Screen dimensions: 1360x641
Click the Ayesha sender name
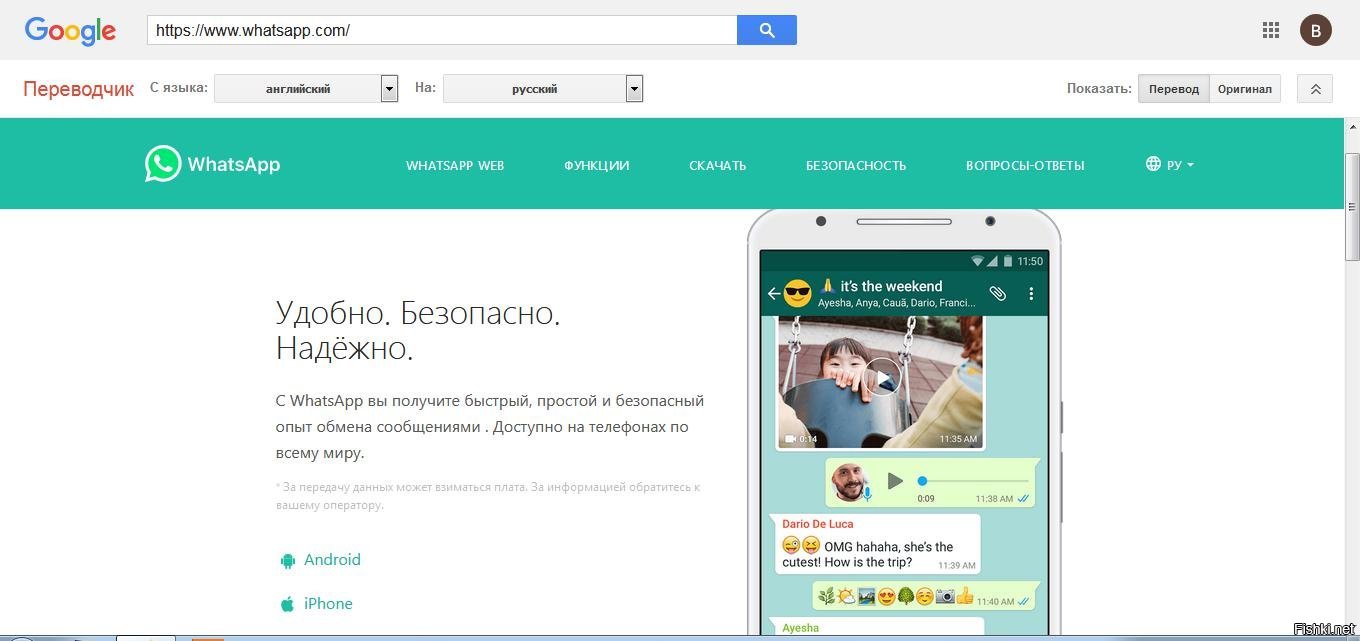pos(800,628)
